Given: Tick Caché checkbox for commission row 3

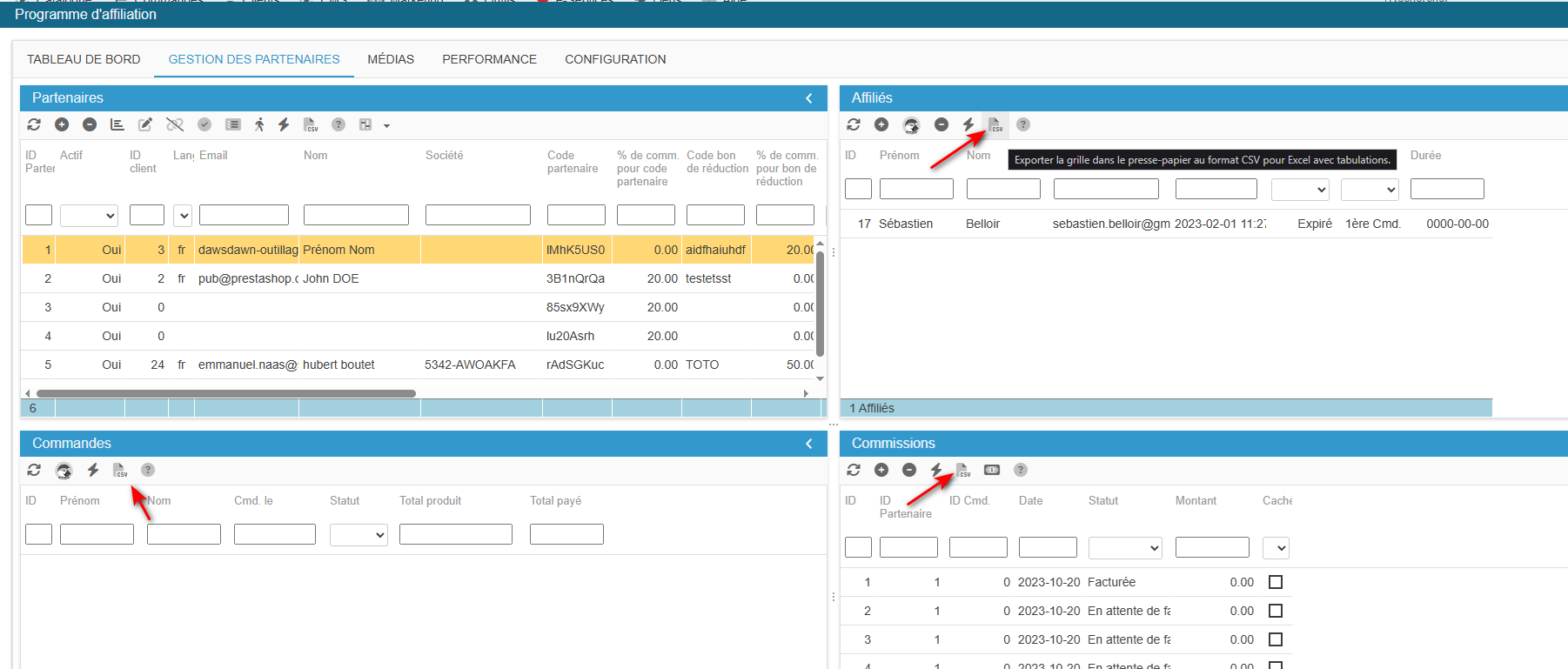Looking at the screenshot, I should (x=1276, y=639).
